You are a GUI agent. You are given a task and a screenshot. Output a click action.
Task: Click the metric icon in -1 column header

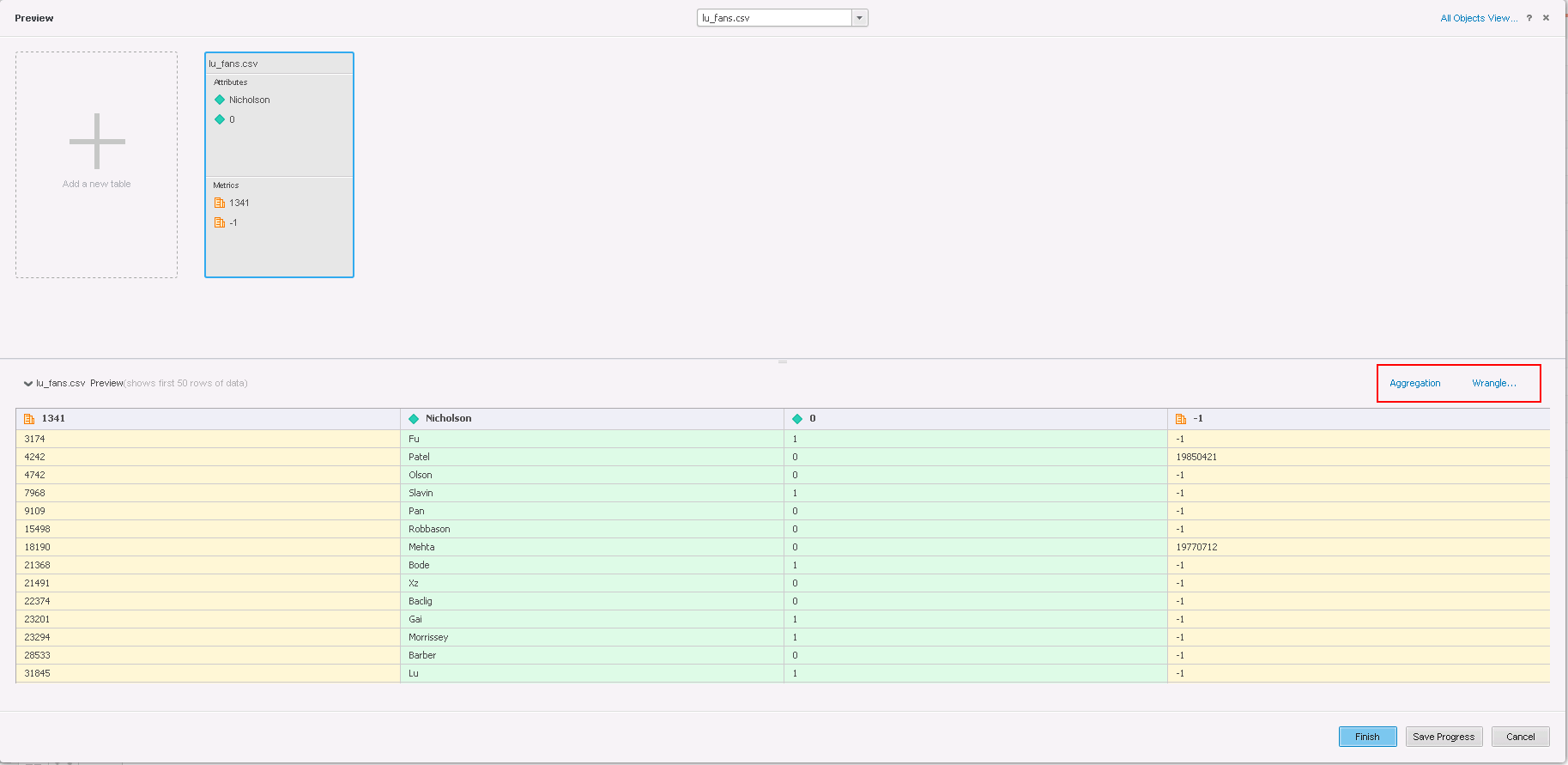coord(1181,419)
